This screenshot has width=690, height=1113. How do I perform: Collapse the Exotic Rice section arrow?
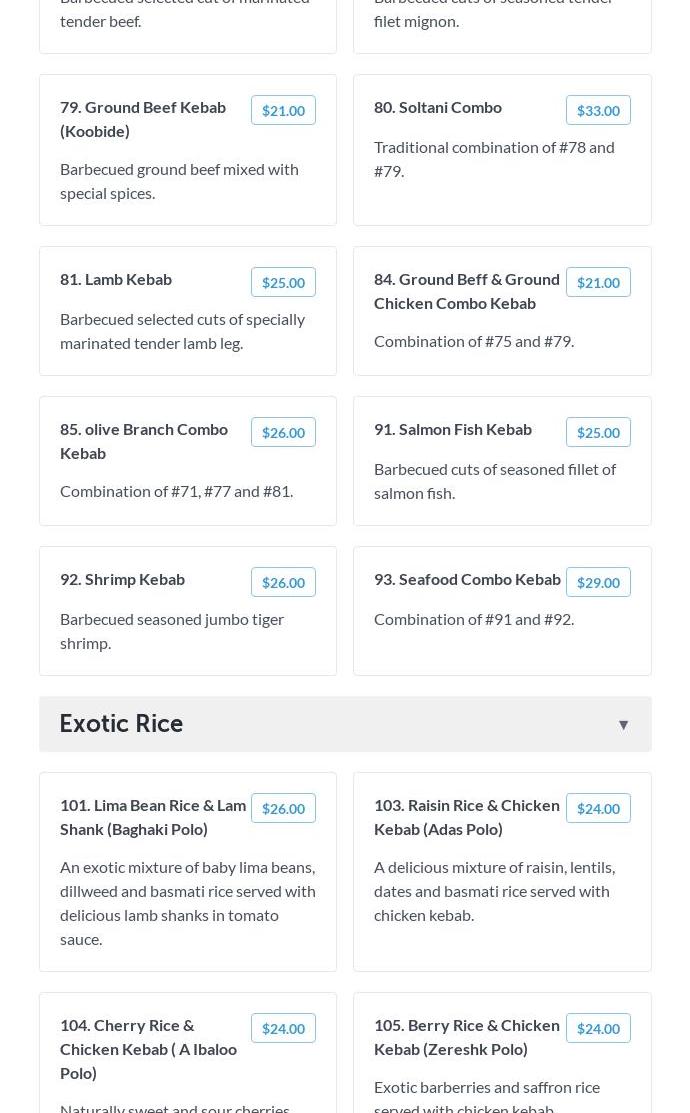pyautogui.click(x=623, y=725)
